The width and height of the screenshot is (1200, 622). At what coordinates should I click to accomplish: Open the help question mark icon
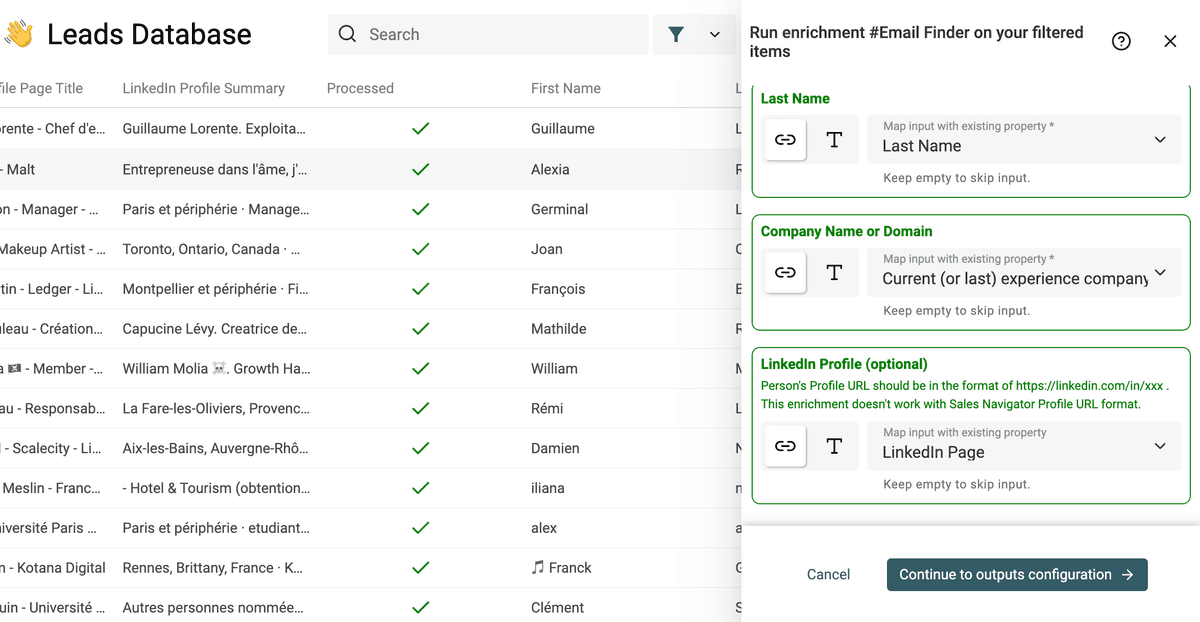pyautogui.click(x=1121, y=41)
